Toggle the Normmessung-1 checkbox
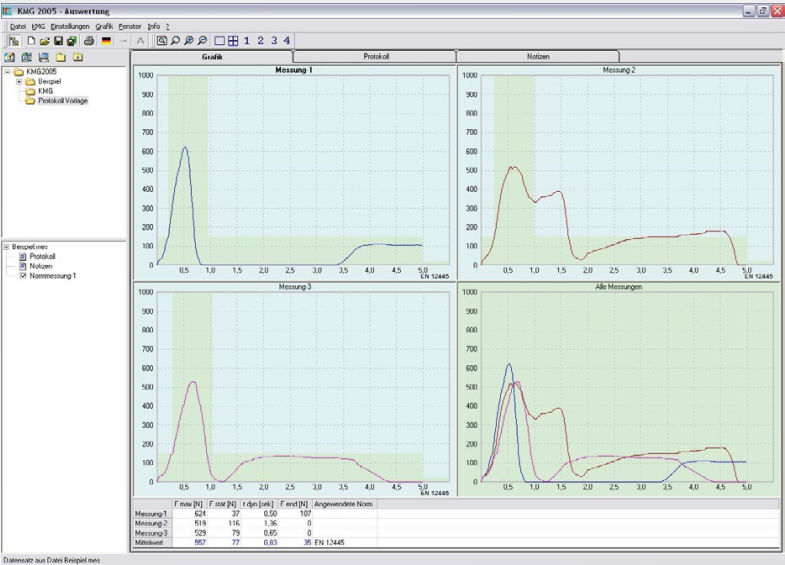 23,275
